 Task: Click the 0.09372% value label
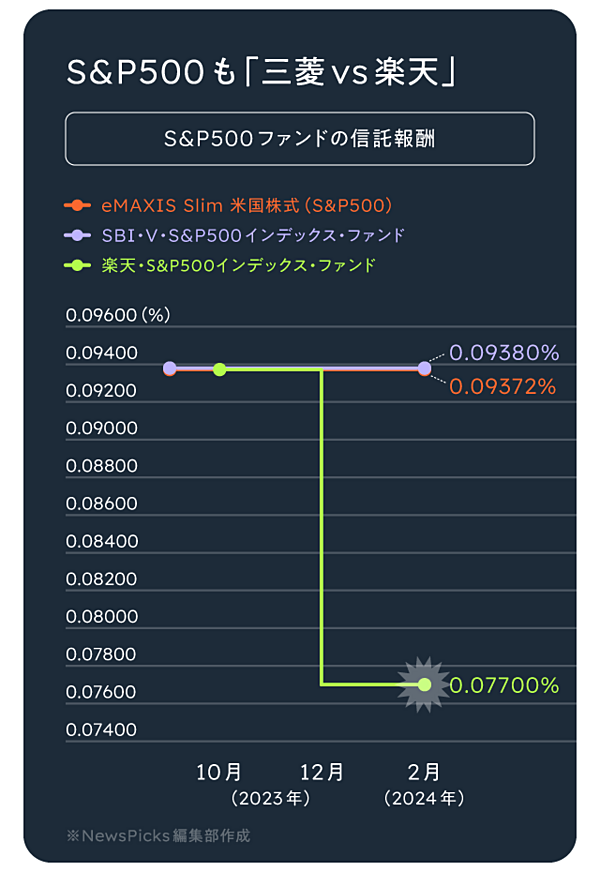click(x=503, y=387)
